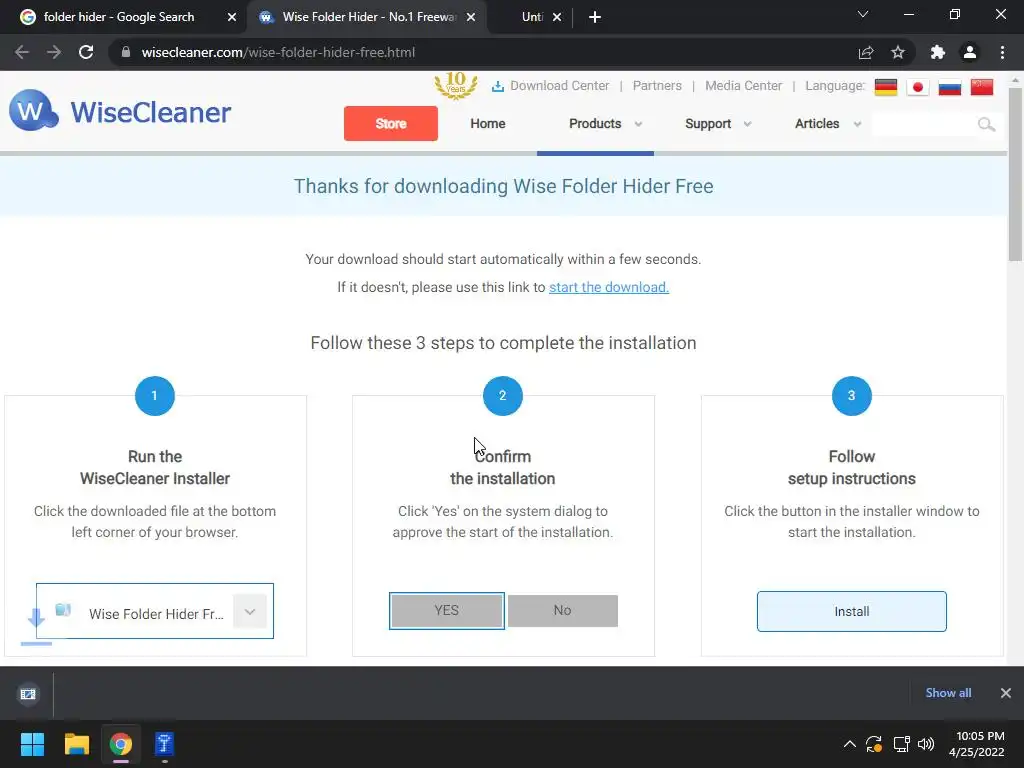
Task: Close the Wise Folder Hider tab
Action: pyautogui.click(x=471, y=17)
